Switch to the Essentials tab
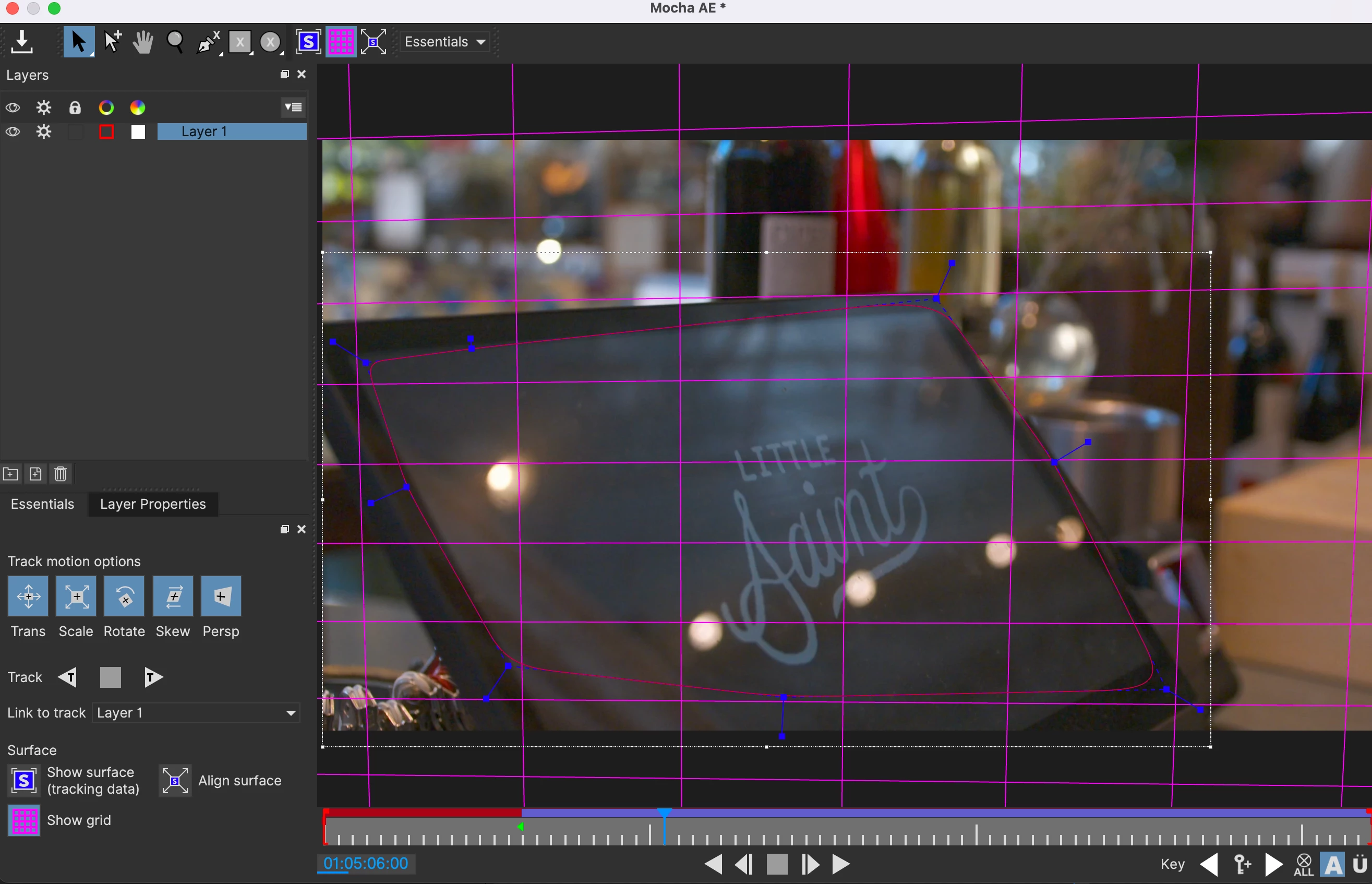The height and width of the screenshot is (884, 1372). [x=42, y=504]
